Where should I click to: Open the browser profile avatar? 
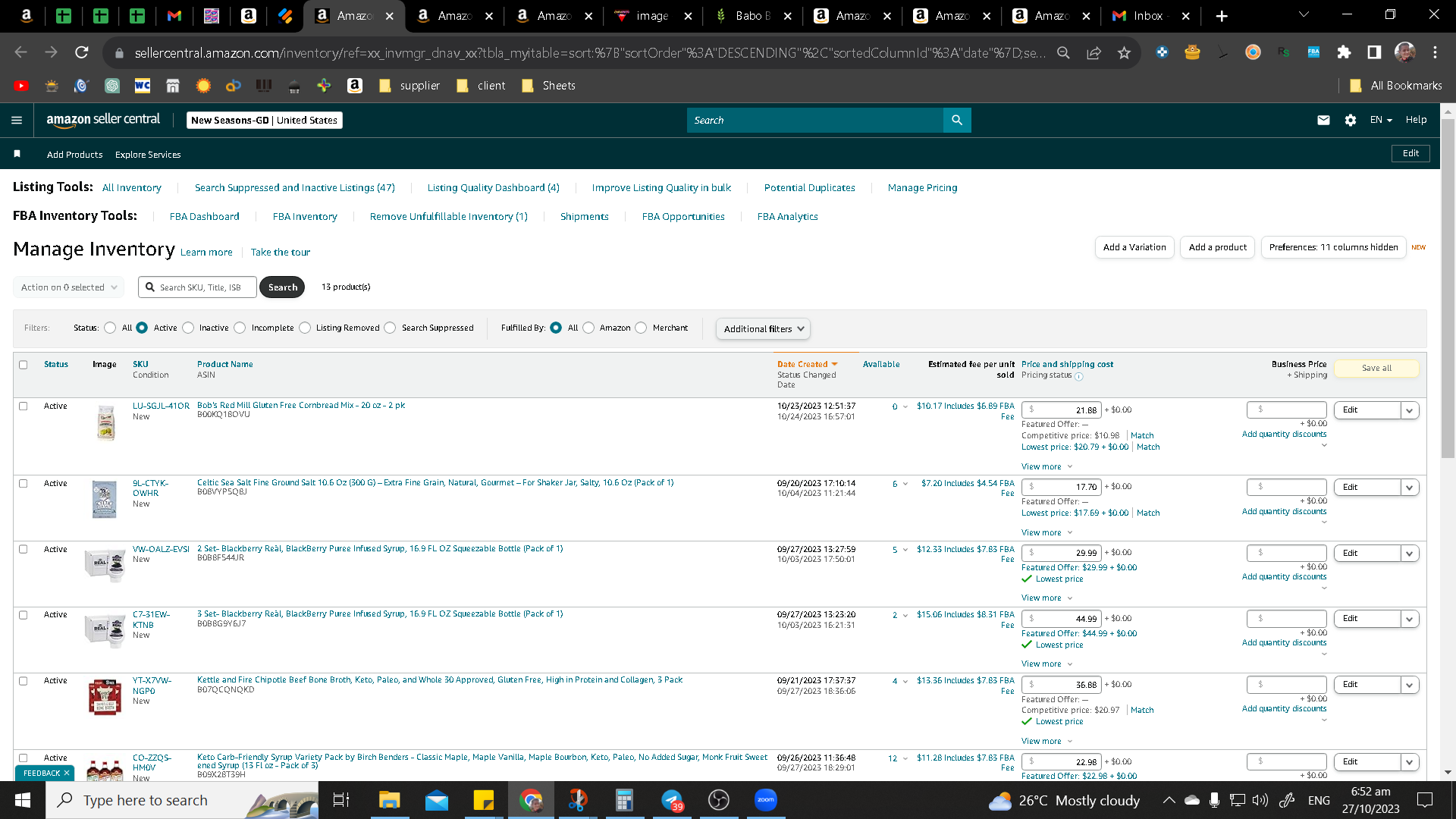[1405, 52]
